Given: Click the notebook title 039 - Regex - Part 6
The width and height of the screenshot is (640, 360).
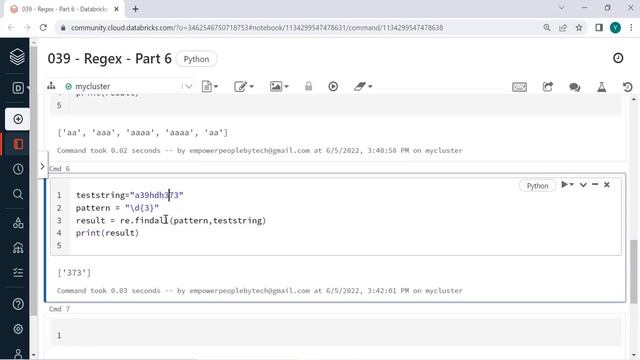Looking at the screenshot, I should [109, 59].
